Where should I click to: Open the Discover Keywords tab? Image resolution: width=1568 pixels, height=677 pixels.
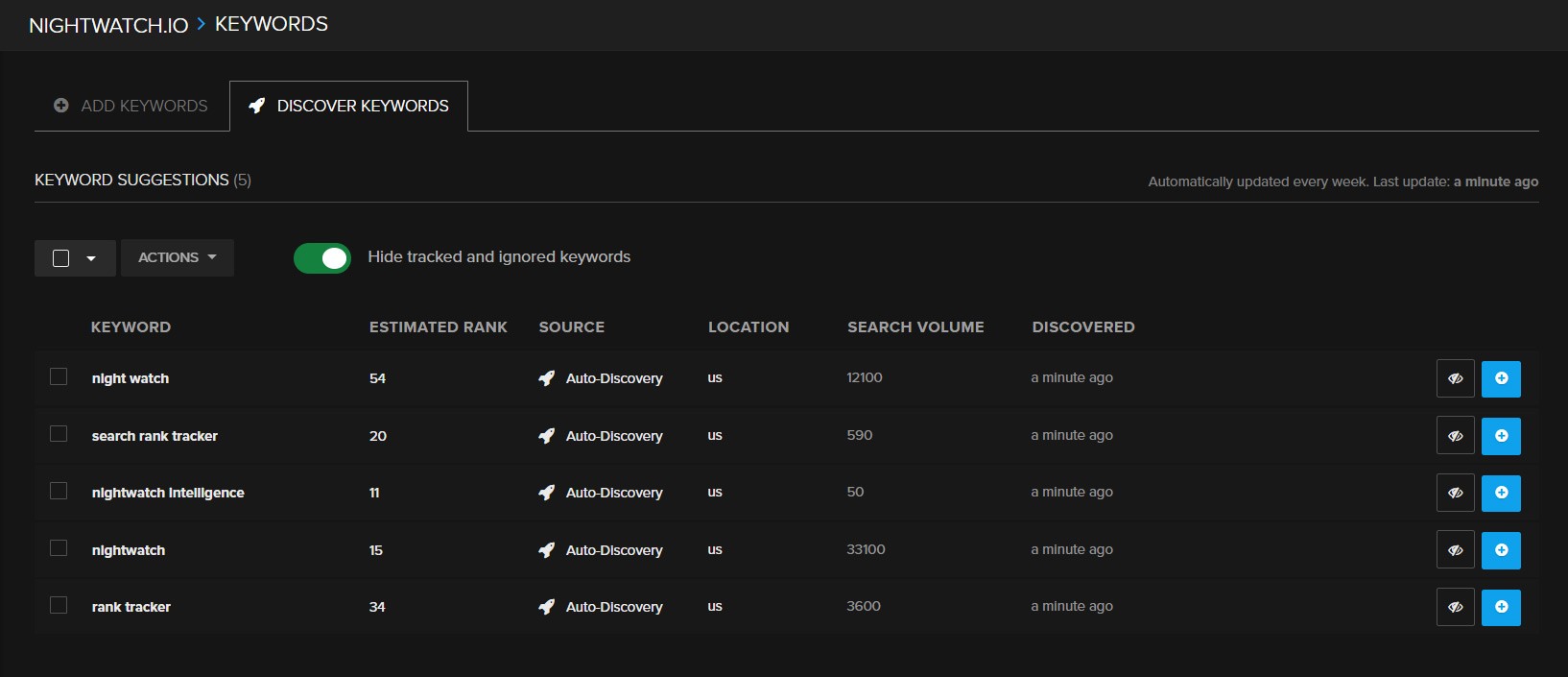point(349,106)
